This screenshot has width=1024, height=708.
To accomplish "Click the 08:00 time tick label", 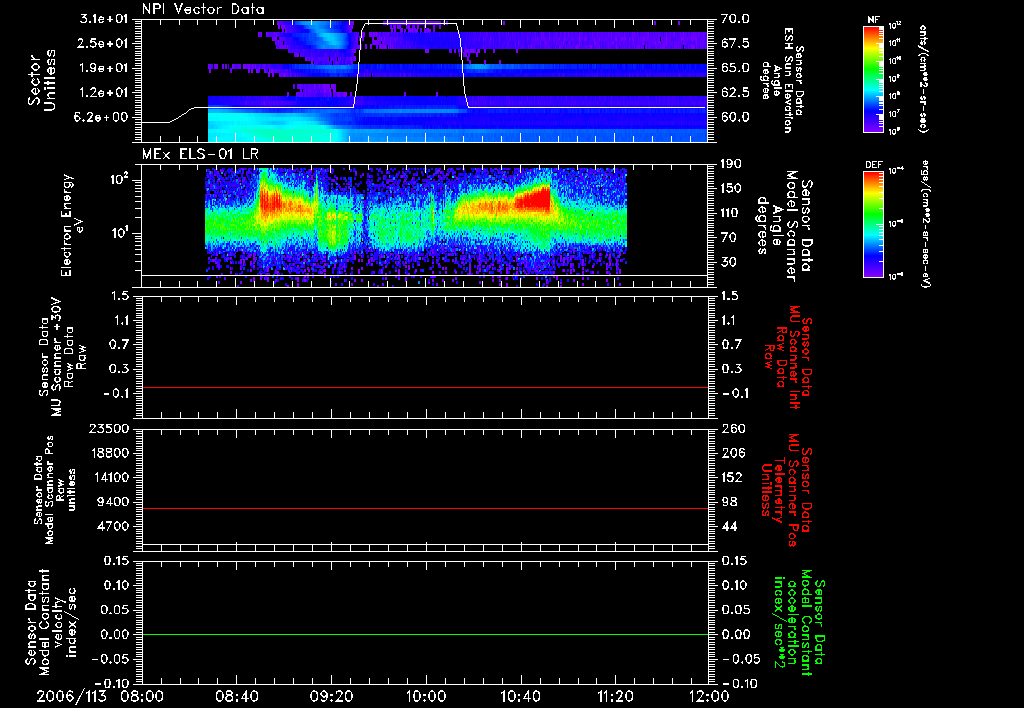I will [142, 696].
